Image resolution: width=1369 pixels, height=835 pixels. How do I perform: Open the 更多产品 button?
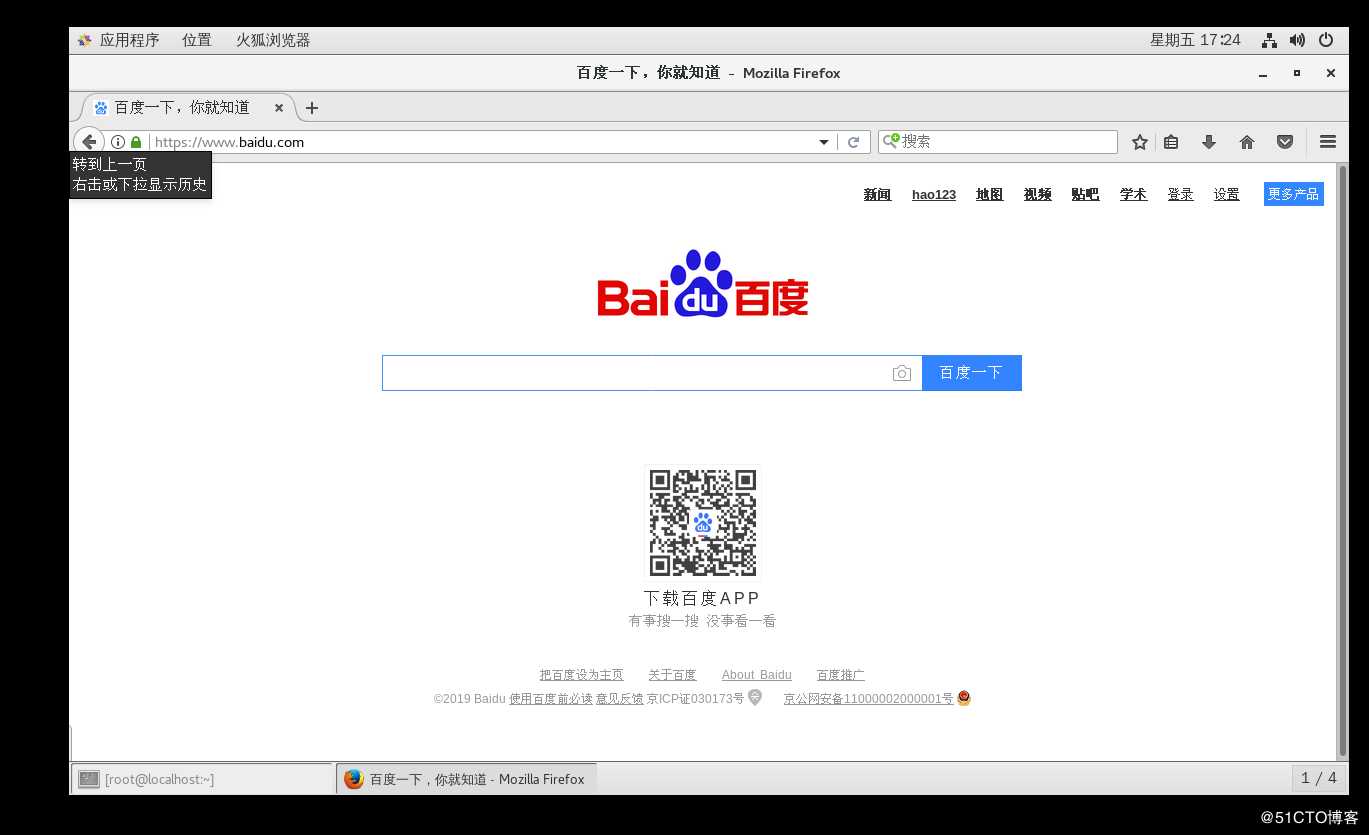click(x=1293, y=194)
